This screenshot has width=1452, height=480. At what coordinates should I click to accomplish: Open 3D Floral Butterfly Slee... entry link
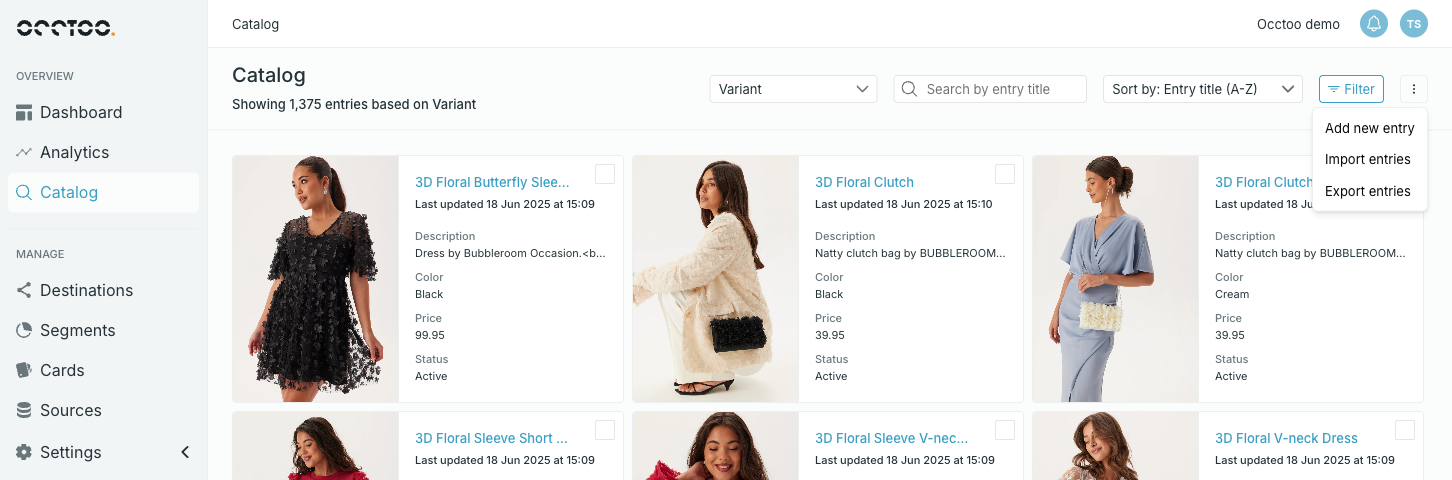point(492,182)
